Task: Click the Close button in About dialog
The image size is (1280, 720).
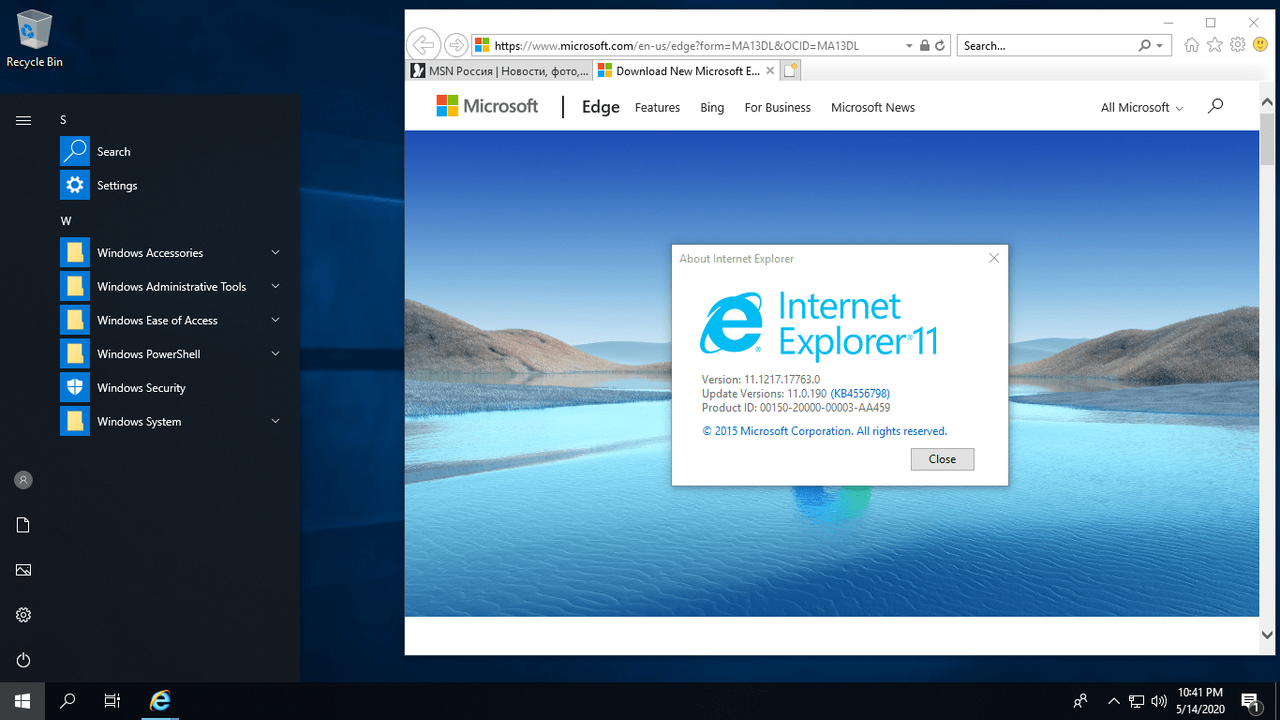Action: [x=942, y=459]
